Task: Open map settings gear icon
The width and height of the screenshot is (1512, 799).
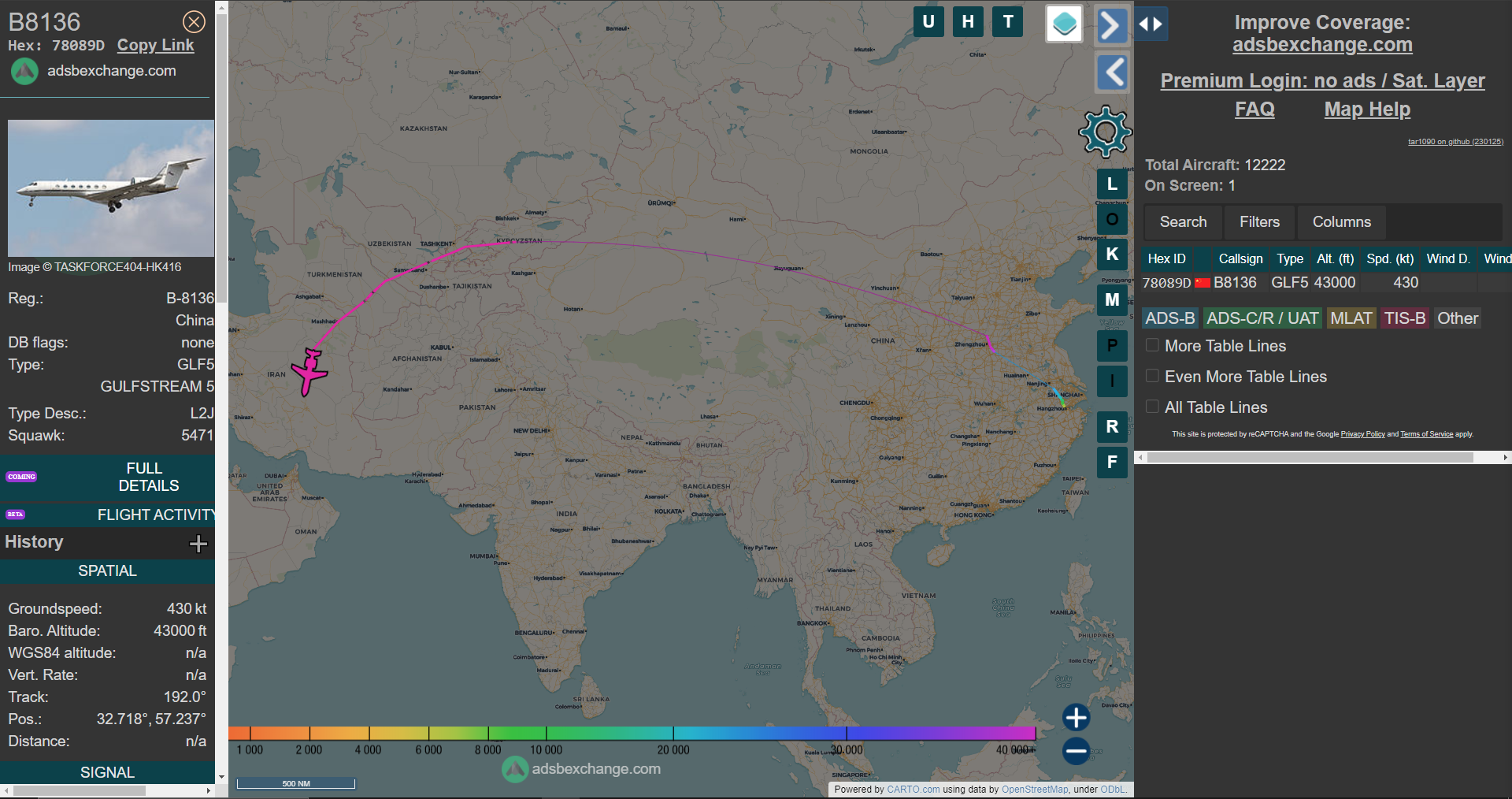Action: tap(1106, 132)
